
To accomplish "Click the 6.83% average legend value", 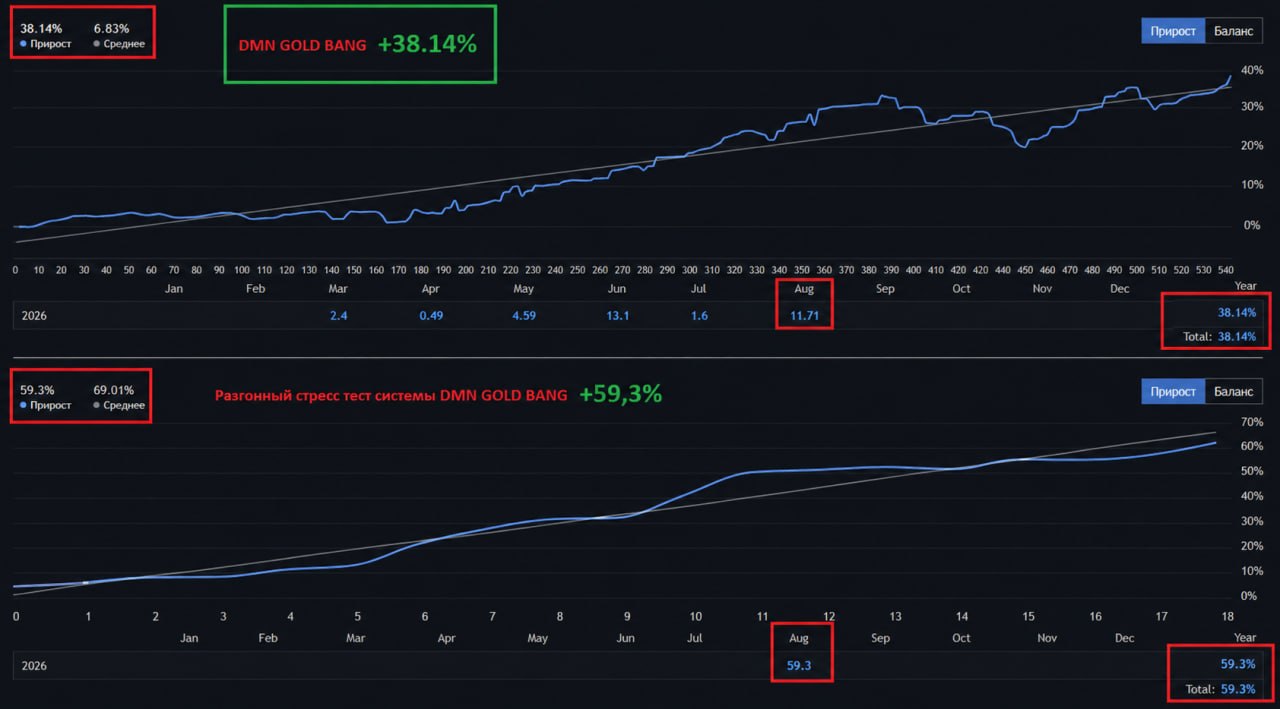I will 110,28.
